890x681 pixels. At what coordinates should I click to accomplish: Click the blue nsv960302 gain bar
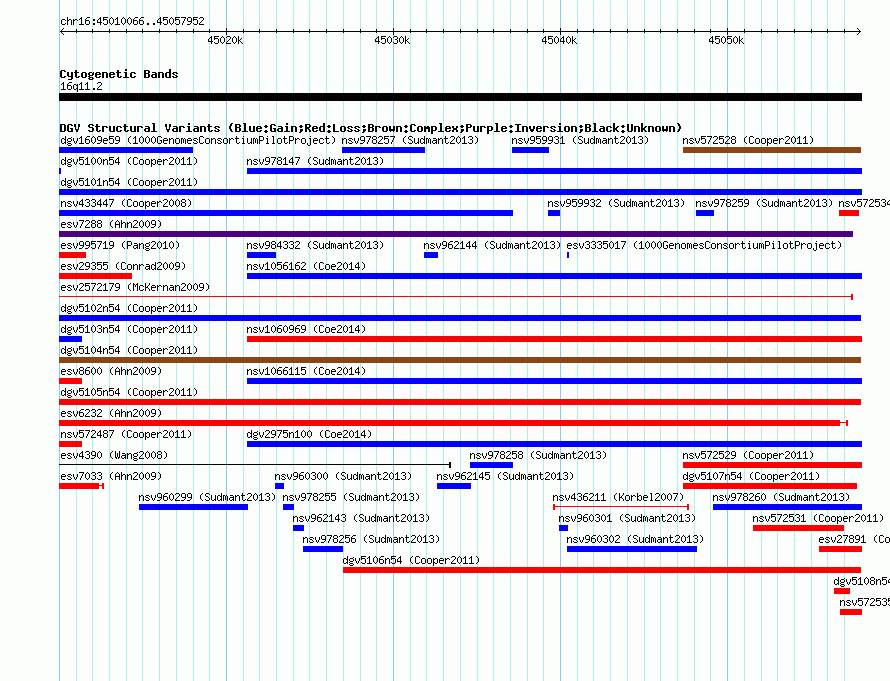tap(632, 549)
